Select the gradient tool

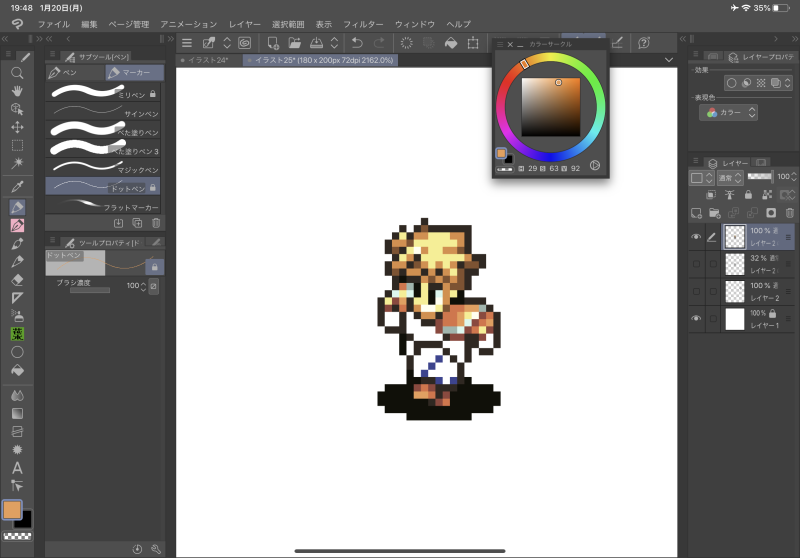click(x=17, y=413)
